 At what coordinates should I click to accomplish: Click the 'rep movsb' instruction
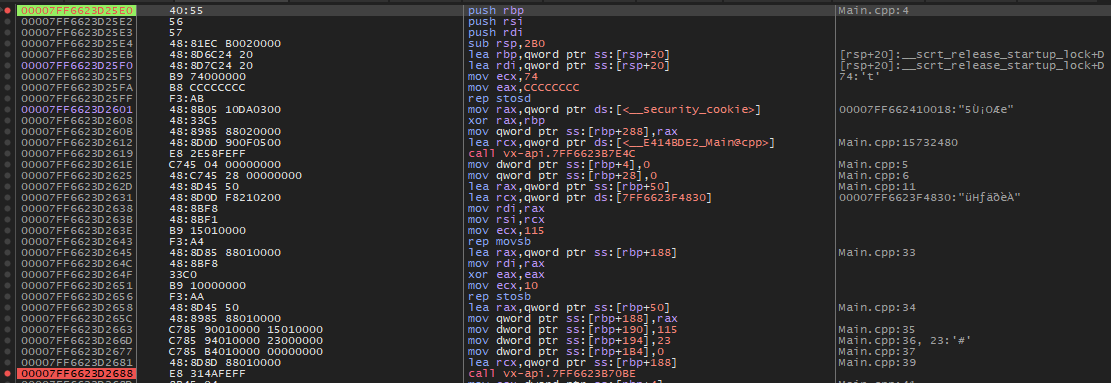499,241
